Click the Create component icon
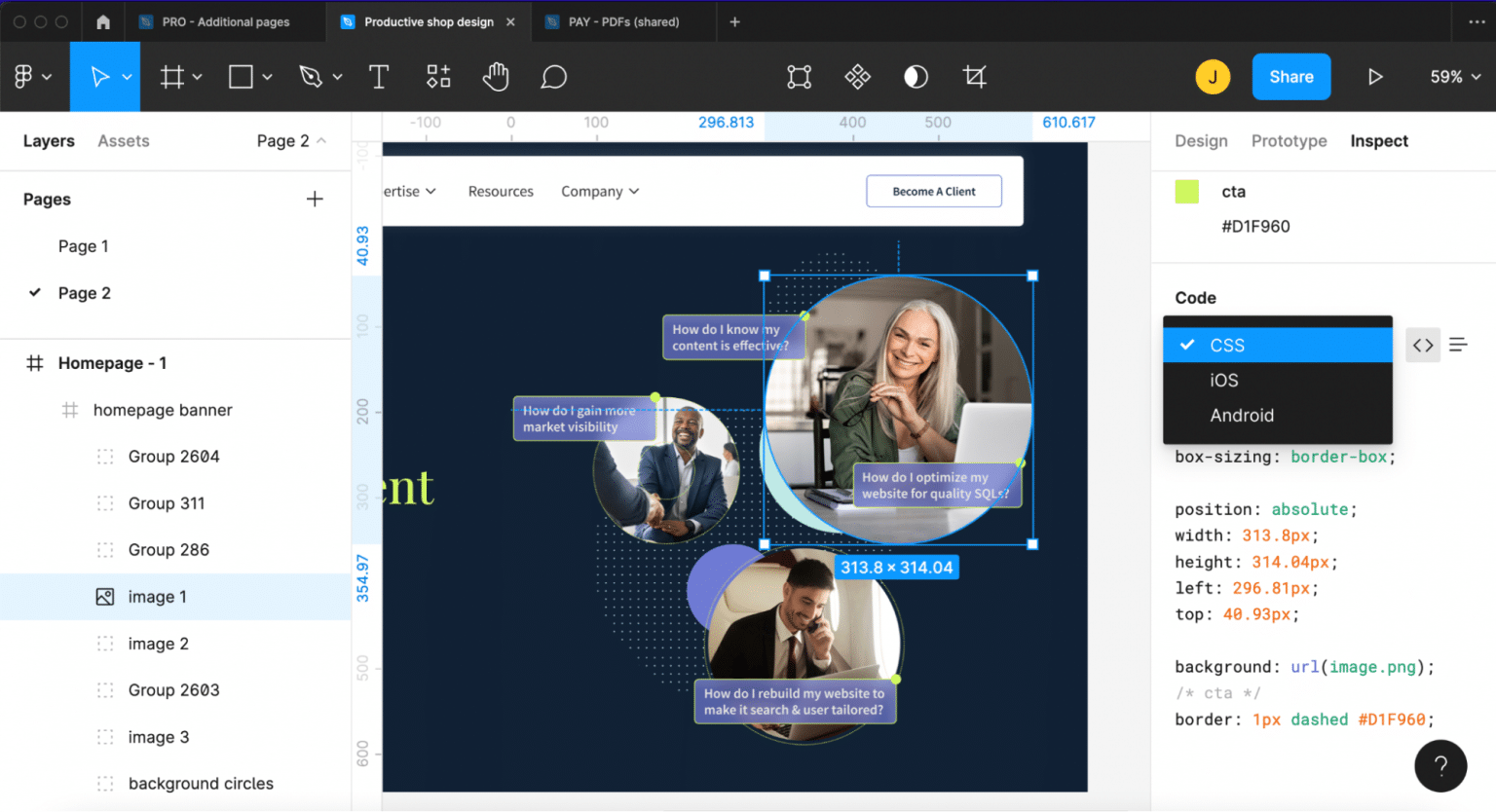This screenshot has width=1496, height=812. click(x=857, y=77)
